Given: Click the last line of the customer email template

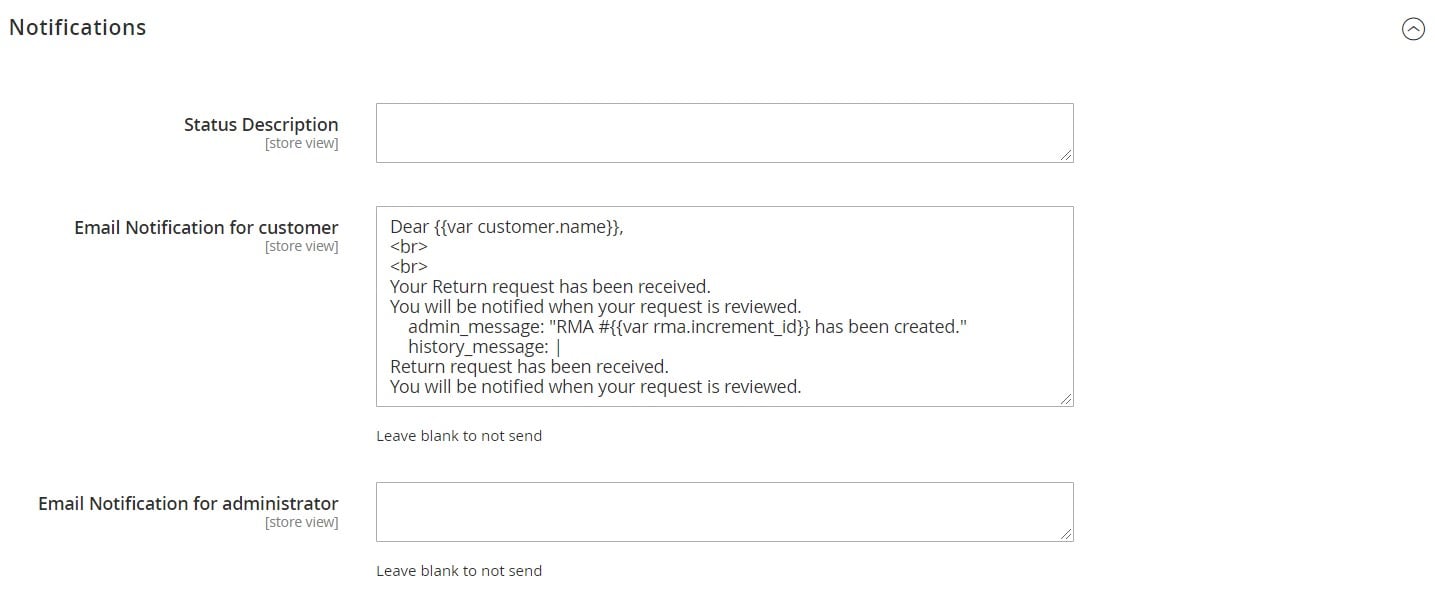Looking at the screenshot, I should (x=596, y=387).
